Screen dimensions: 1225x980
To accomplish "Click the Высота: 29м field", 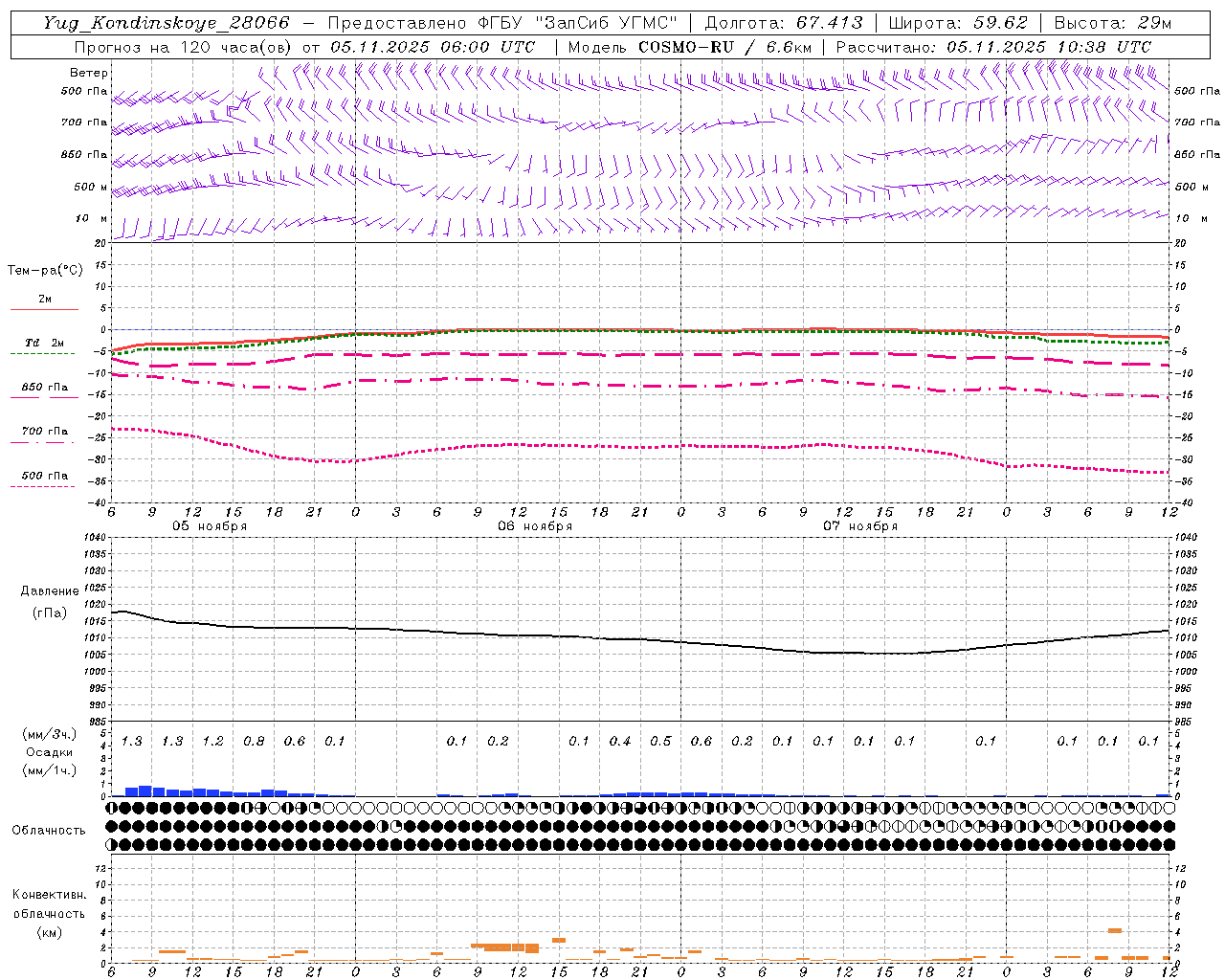I will coord(1113,23).
